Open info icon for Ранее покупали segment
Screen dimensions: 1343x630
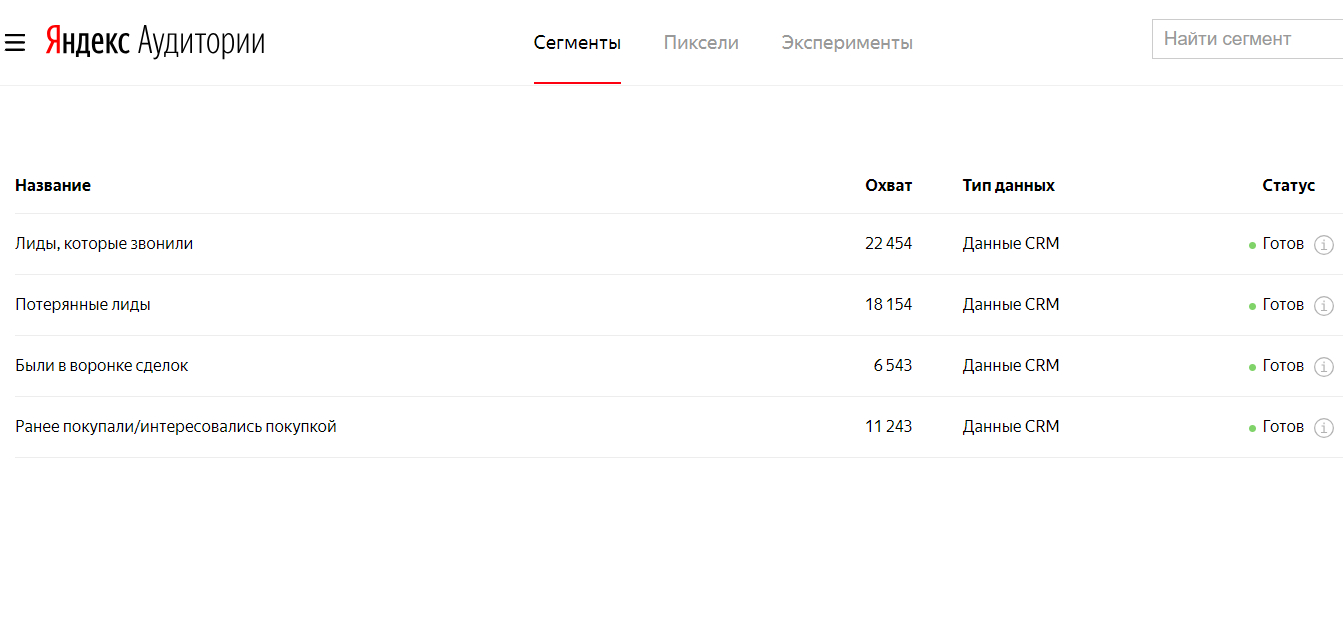click(1323, 427)
